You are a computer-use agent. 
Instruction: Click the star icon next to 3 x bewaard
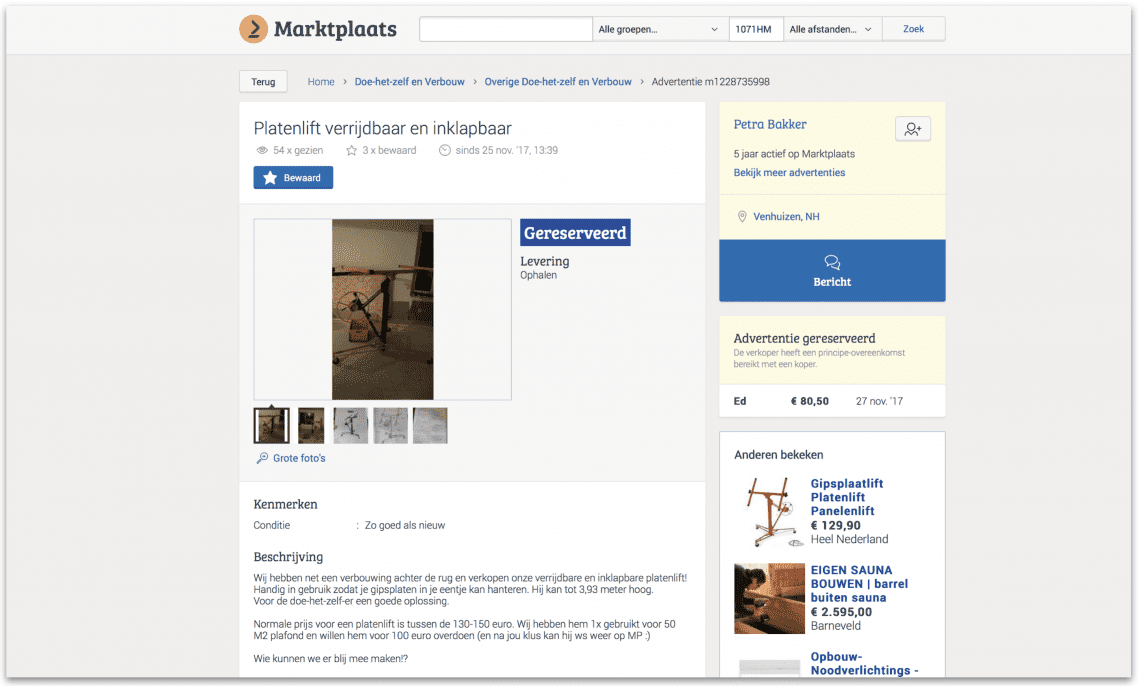pos(351,150)
